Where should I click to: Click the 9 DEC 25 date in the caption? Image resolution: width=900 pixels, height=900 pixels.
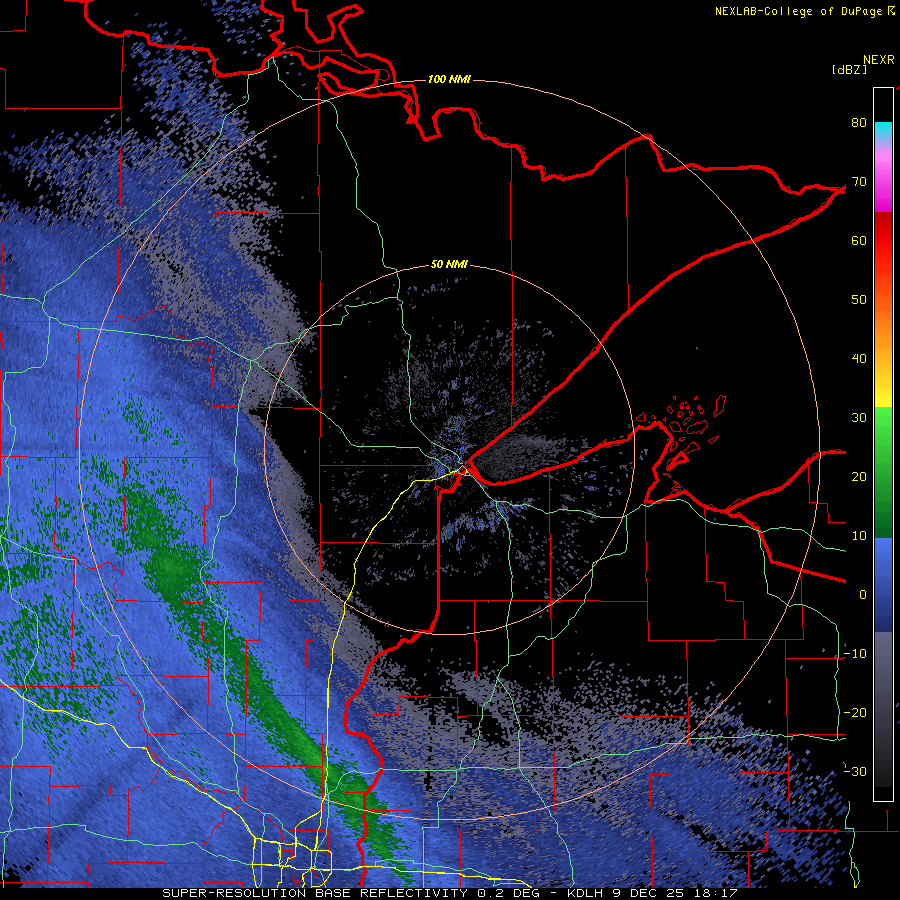click(650, 893)
